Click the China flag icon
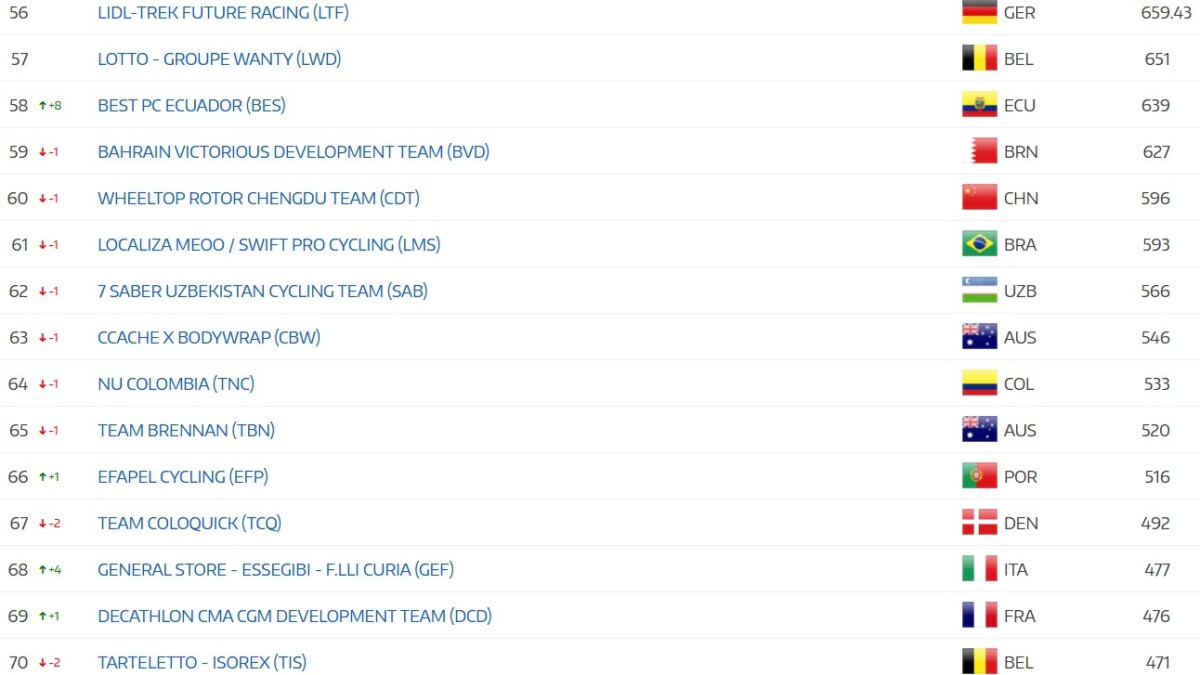The image size is (1200, 675). (980, 198)
